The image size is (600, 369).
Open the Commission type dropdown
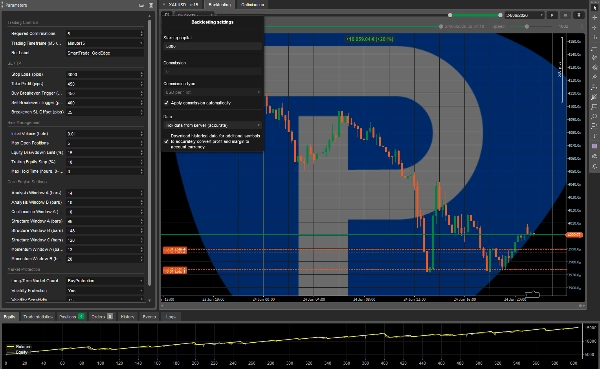point(213,93)
